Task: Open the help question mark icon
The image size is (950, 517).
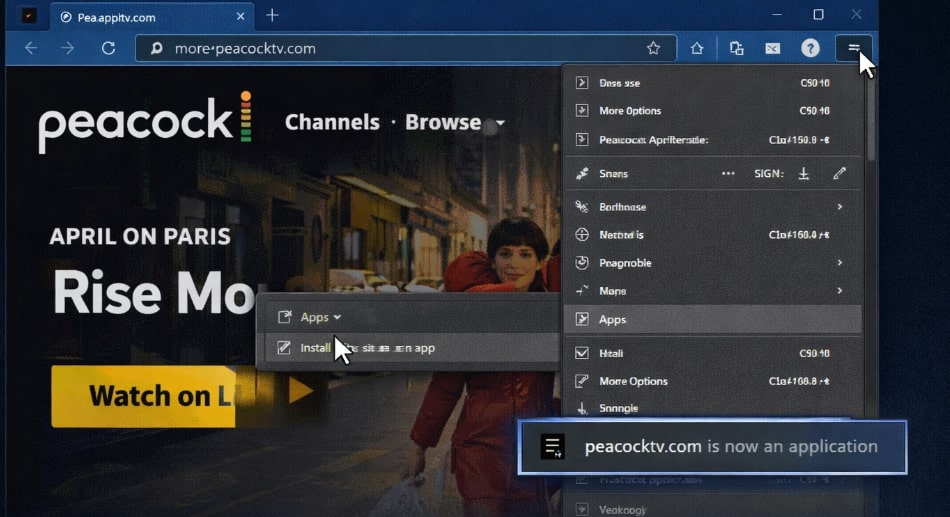Action: click(810, 48)
